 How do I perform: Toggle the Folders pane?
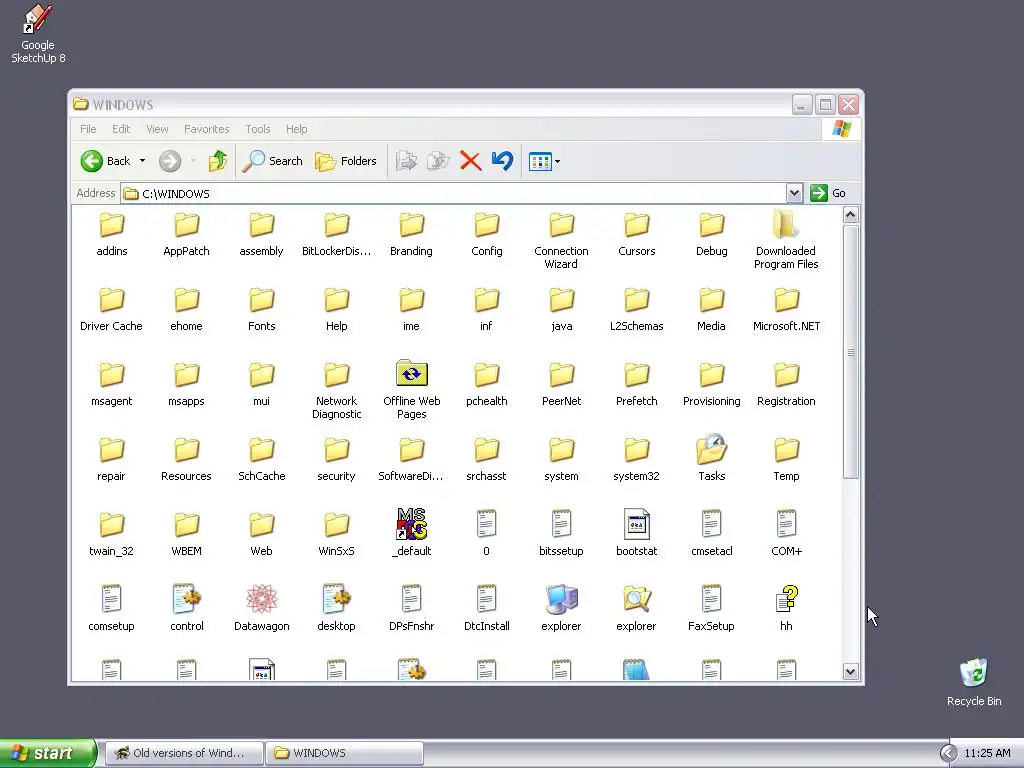(x=345, y=161)
